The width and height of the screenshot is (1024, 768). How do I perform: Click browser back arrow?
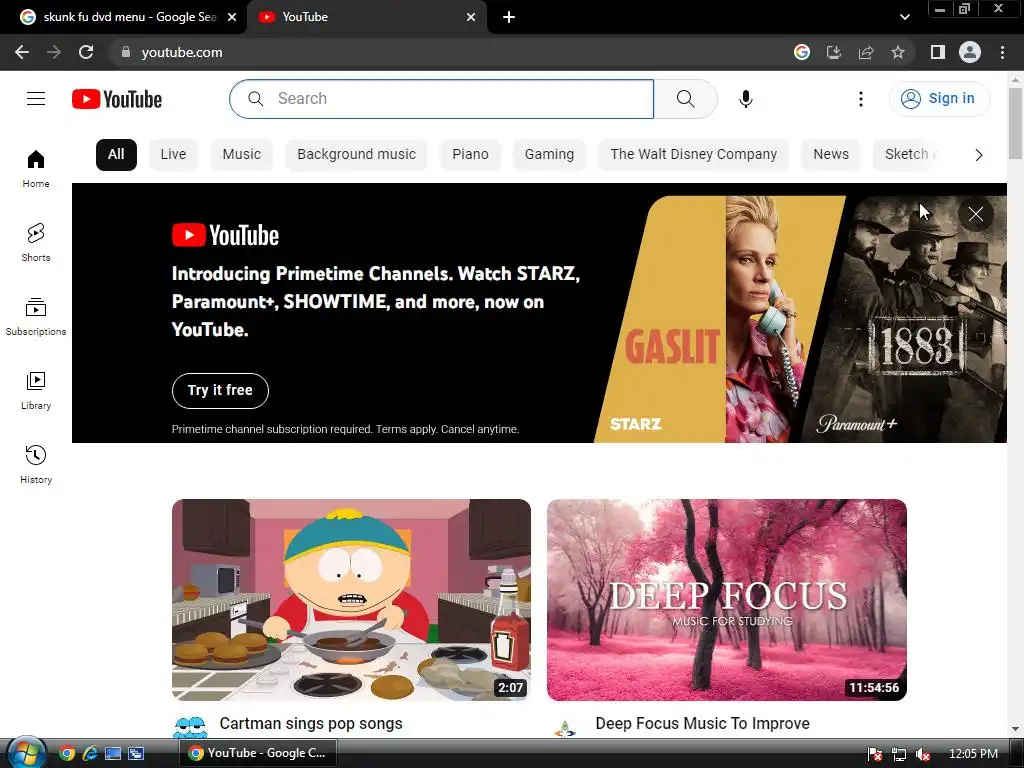(22, 52)
